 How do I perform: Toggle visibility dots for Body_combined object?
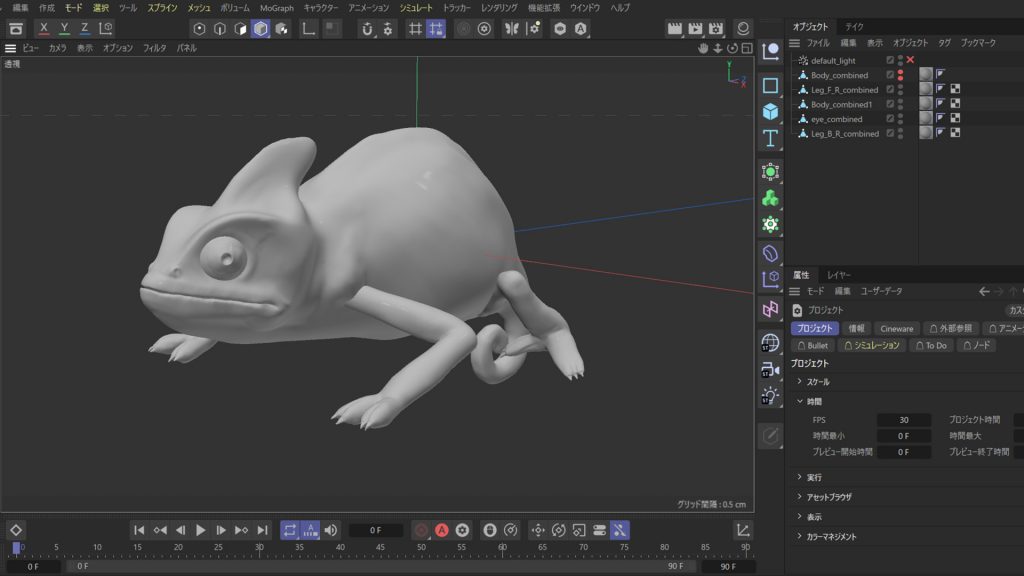pos(900,75)
